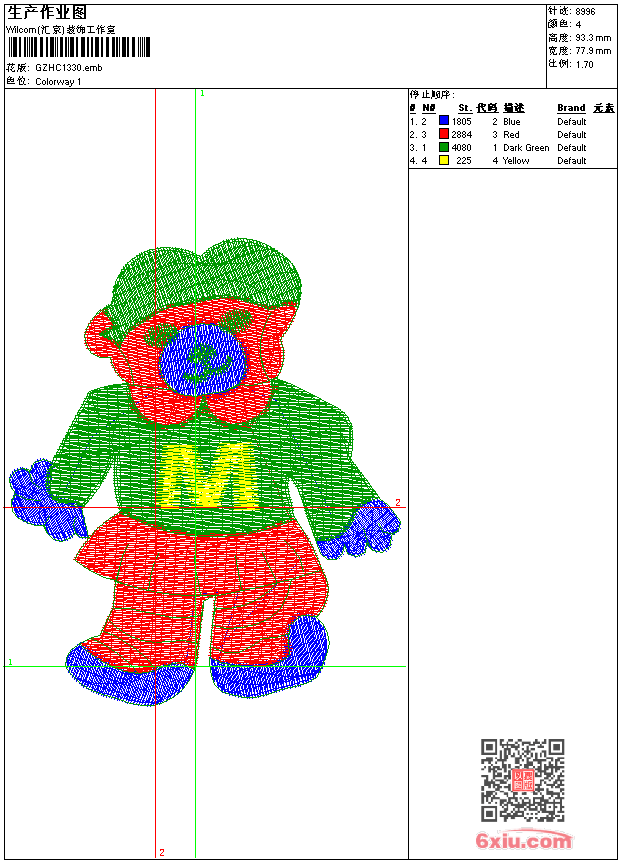Click the Default brand in the Yellow row
This screenshot has width=620, height=860.
[571, 161]
